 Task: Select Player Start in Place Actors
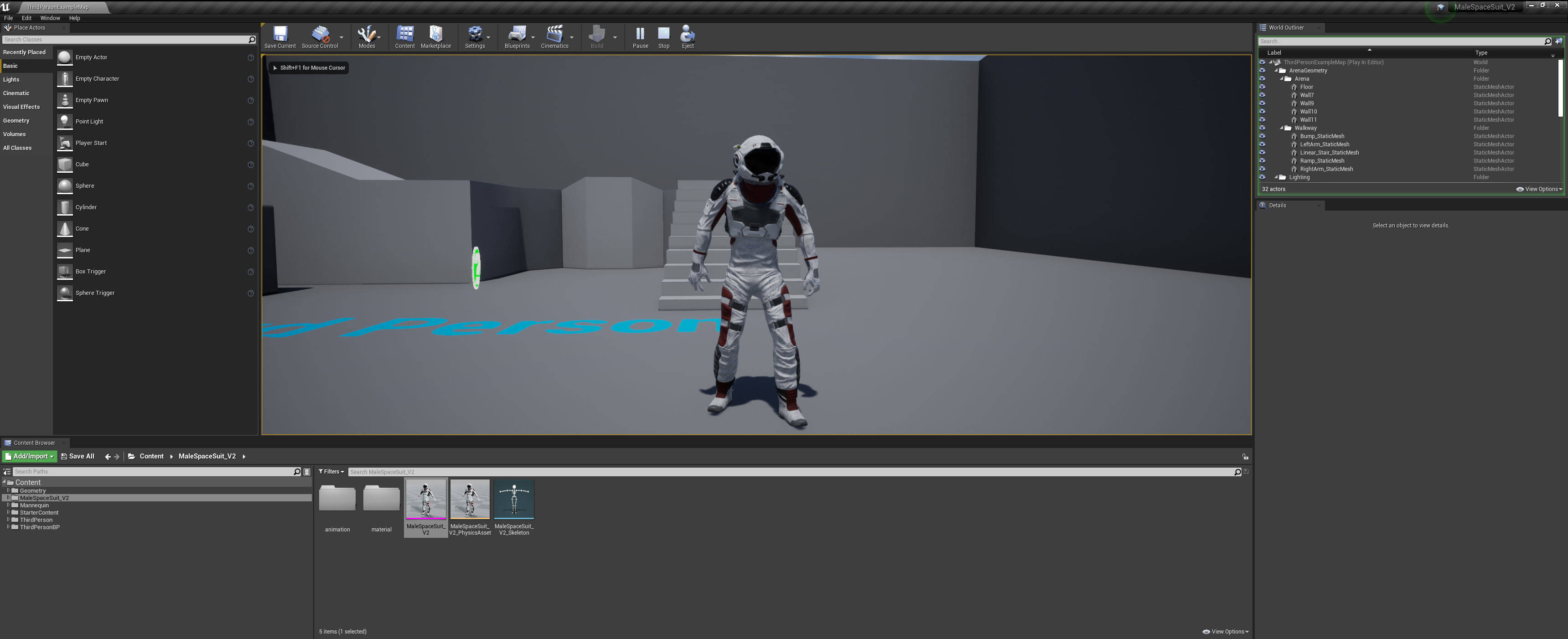click(155, 143)
